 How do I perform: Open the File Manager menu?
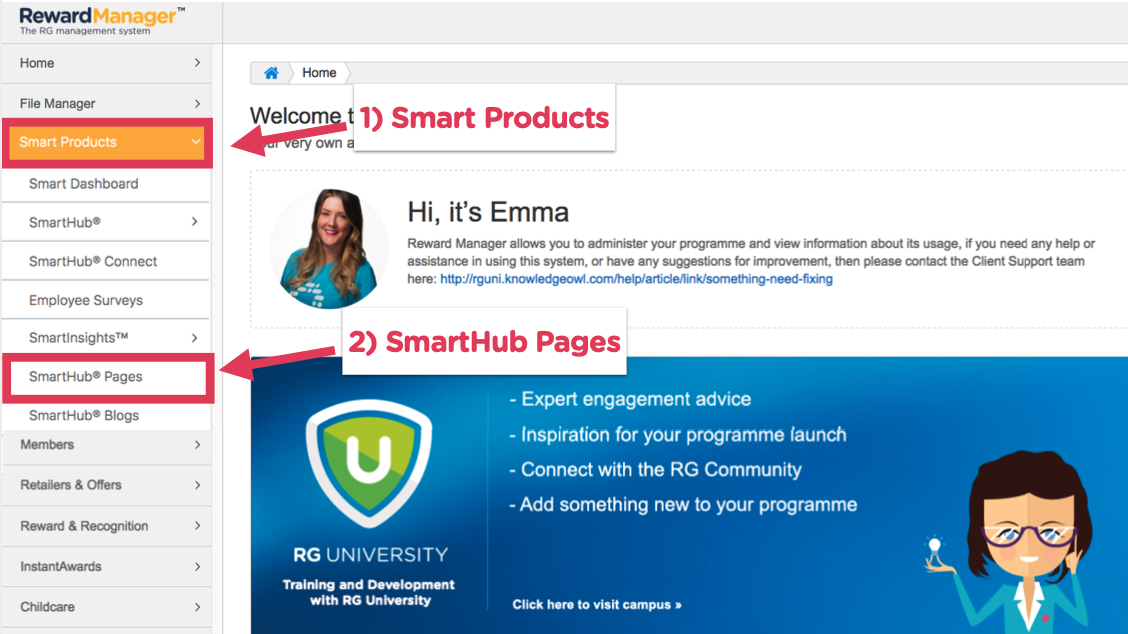click(x=106, y=104)
